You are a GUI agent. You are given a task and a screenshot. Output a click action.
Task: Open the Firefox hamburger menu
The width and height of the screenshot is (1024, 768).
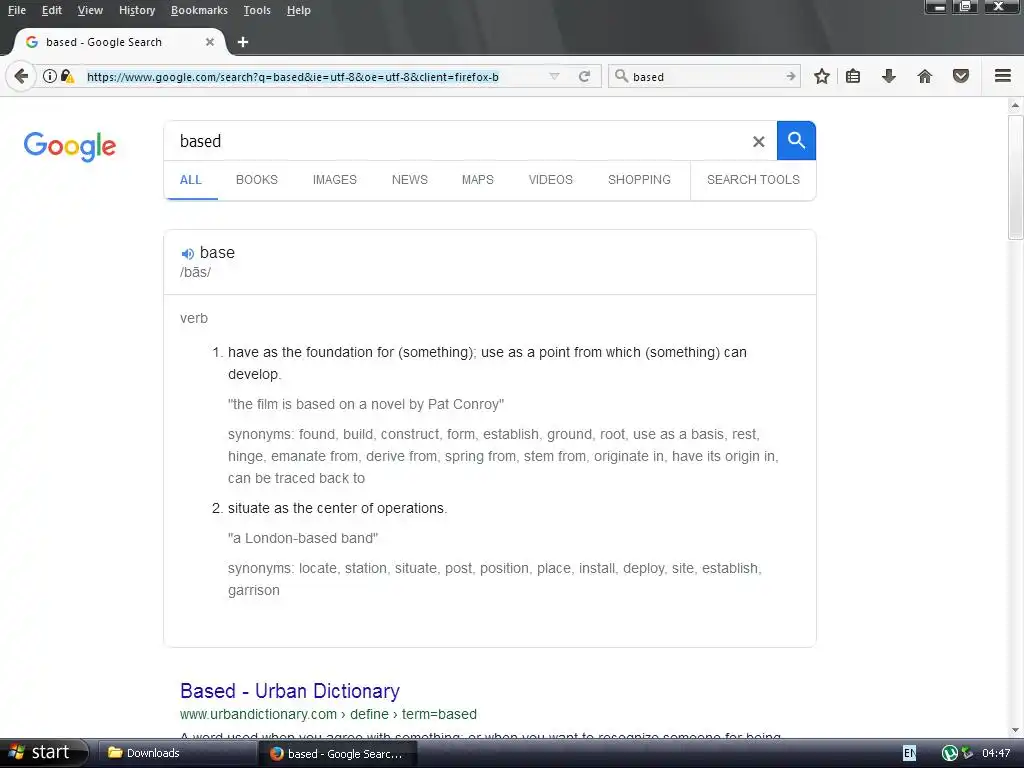pyautogui.click(x=1002, y=76)
